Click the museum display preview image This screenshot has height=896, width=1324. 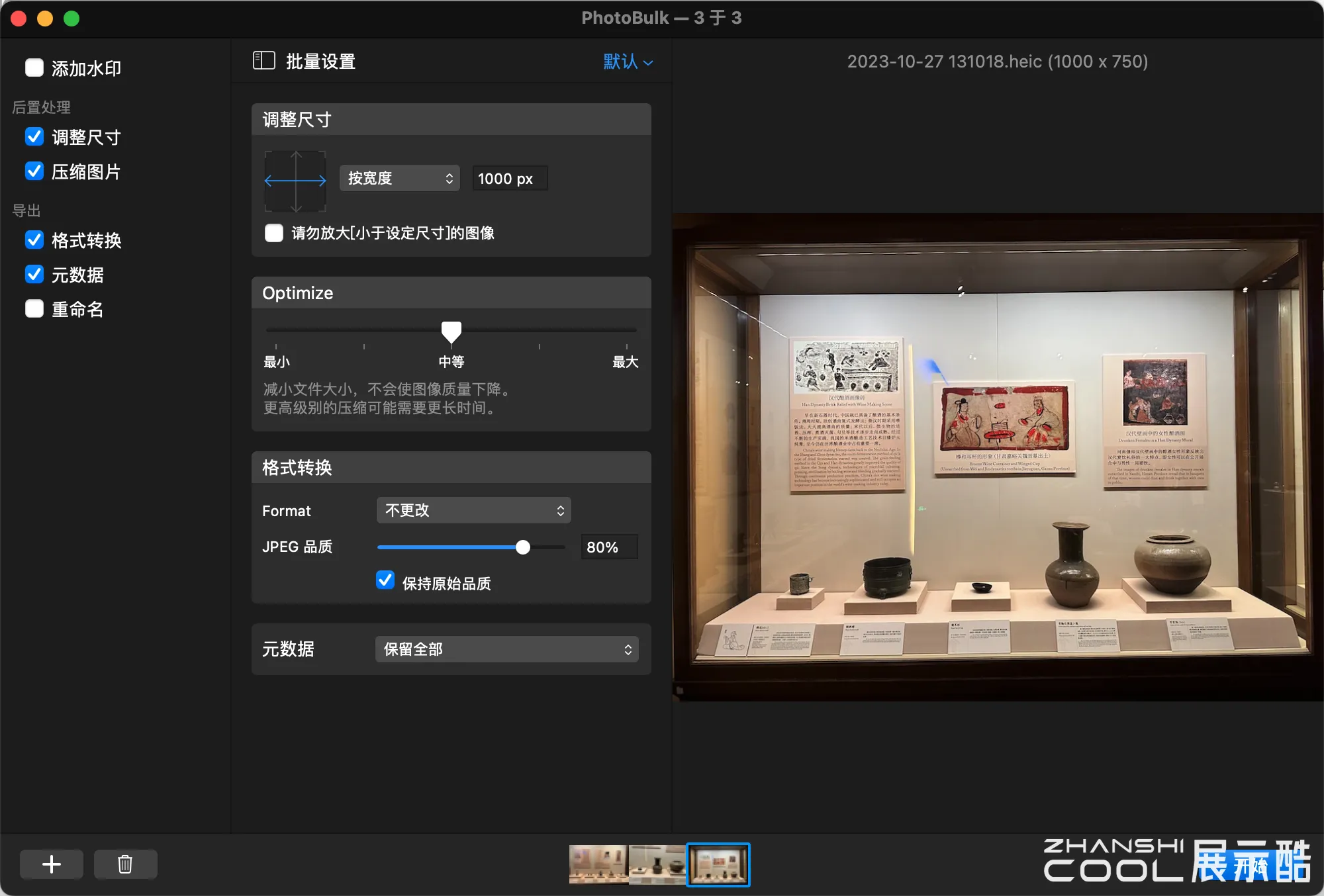998,457
